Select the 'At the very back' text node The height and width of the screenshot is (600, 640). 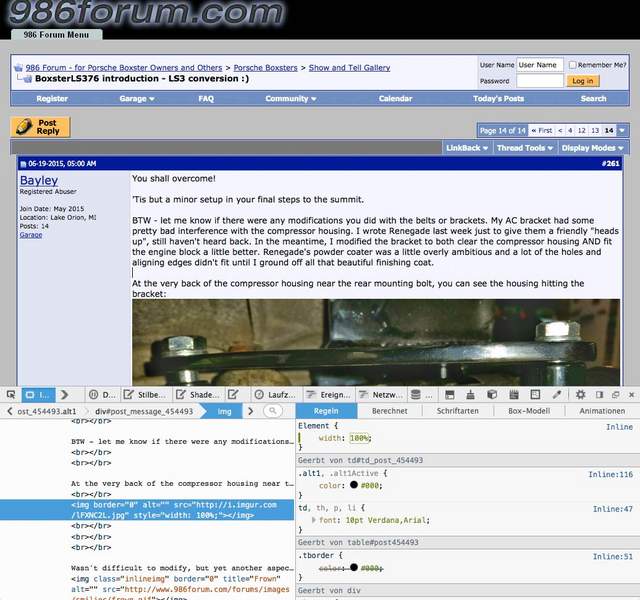182,484
